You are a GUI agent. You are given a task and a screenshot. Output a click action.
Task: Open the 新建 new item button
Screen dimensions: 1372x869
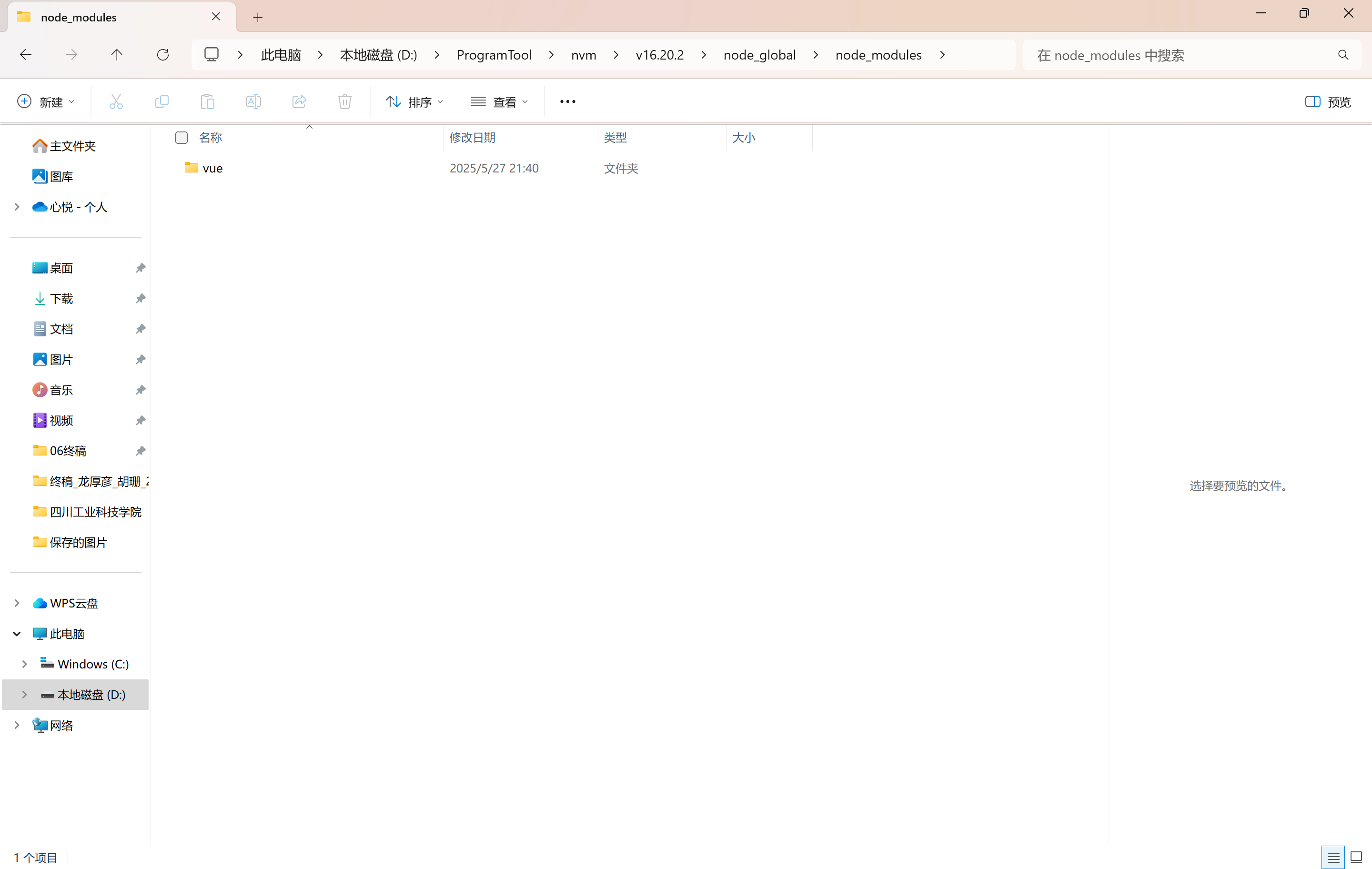46,101
